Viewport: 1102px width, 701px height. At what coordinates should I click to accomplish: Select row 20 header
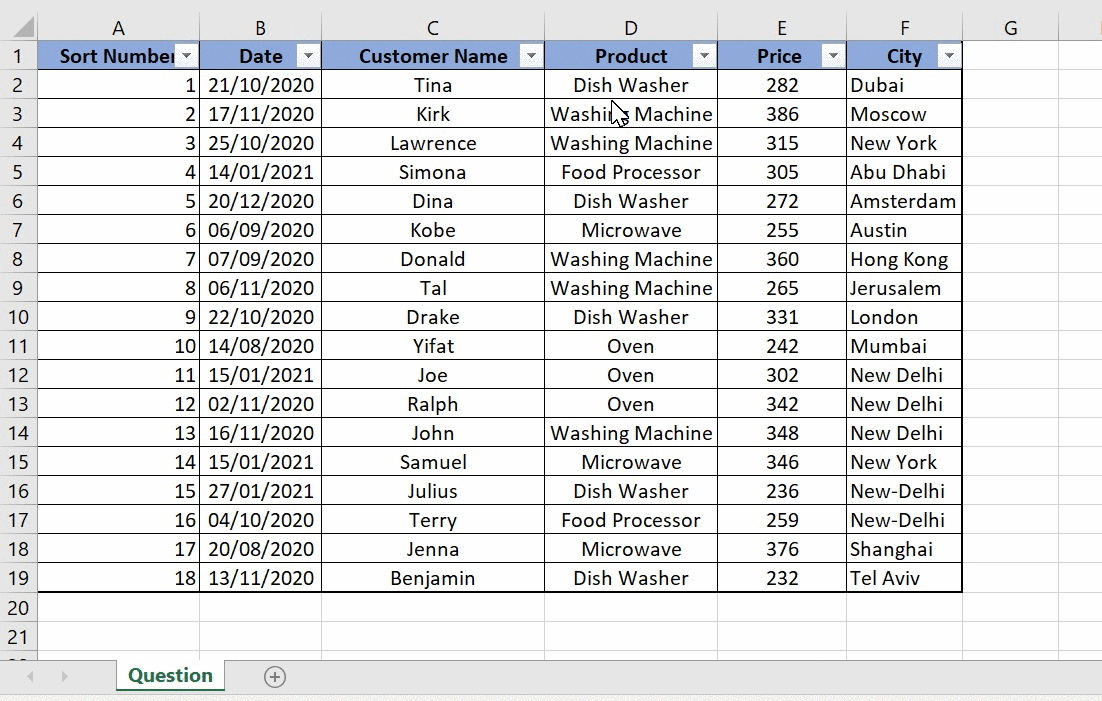tap(17, 607)
